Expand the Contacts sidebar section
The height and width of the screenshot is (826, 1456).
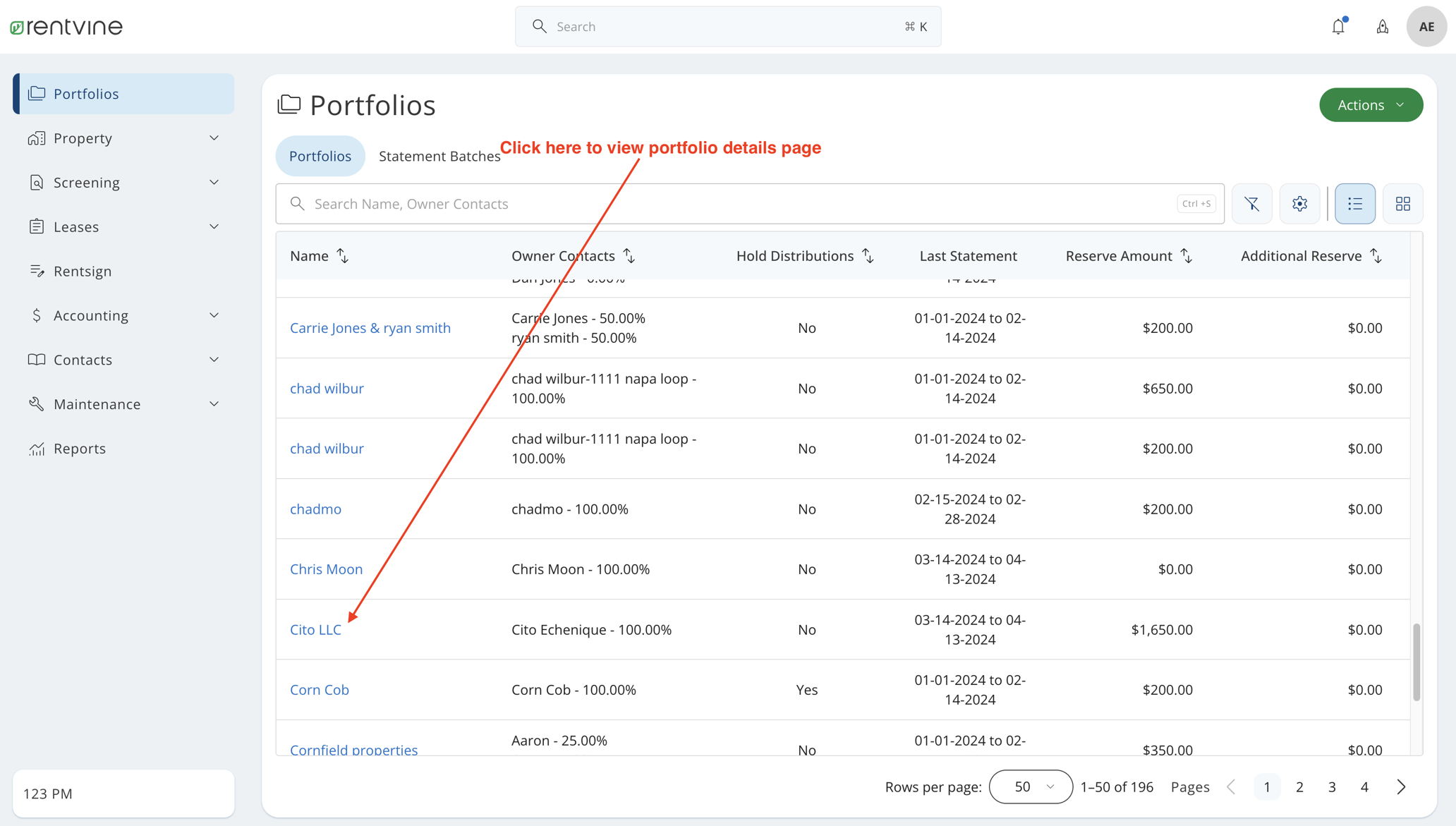(x=82, y=359)
